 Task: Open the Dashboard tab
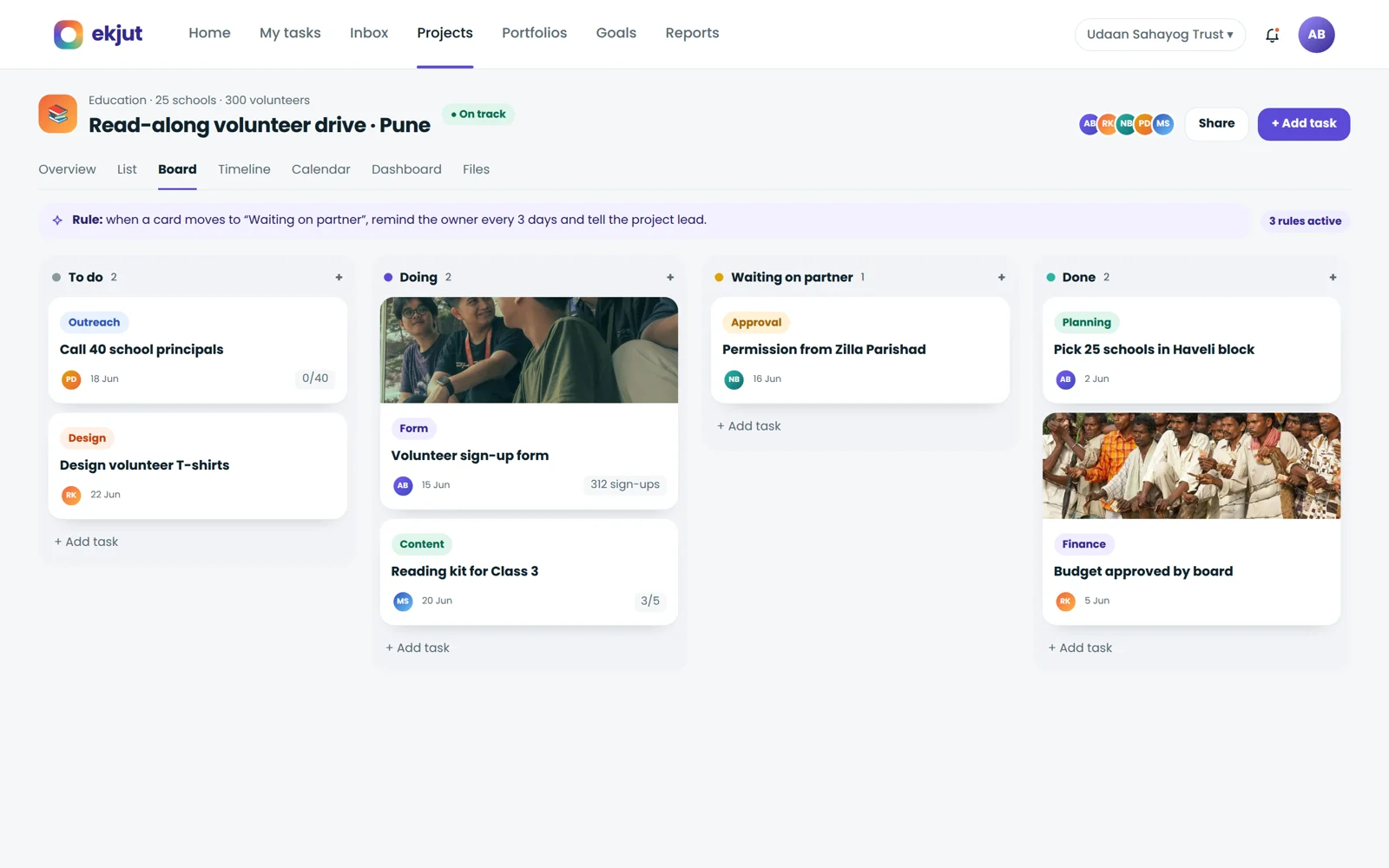[406, 169]
